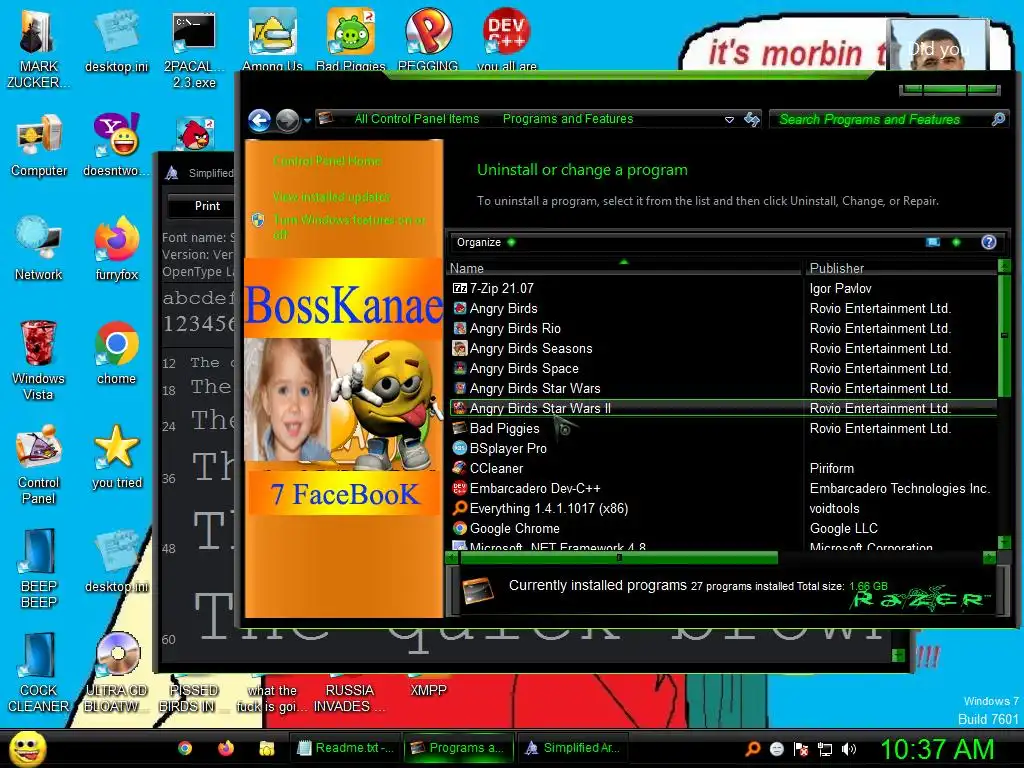This screenshot has width=1024, height=768.
Task: Open the address bar history dropdown arrow
Action: pos(729,120)
